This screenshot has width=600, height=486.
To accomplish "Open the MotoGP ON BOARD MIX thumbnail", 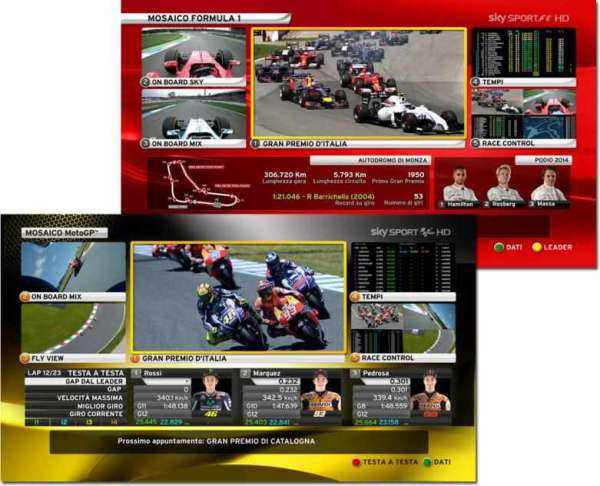I will [73, 267].
